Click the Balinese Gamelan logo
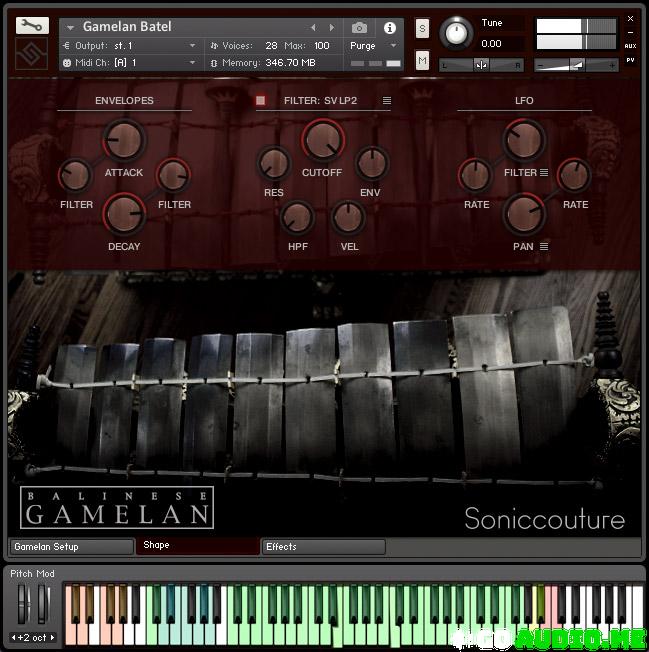 [x=117, y=507]
